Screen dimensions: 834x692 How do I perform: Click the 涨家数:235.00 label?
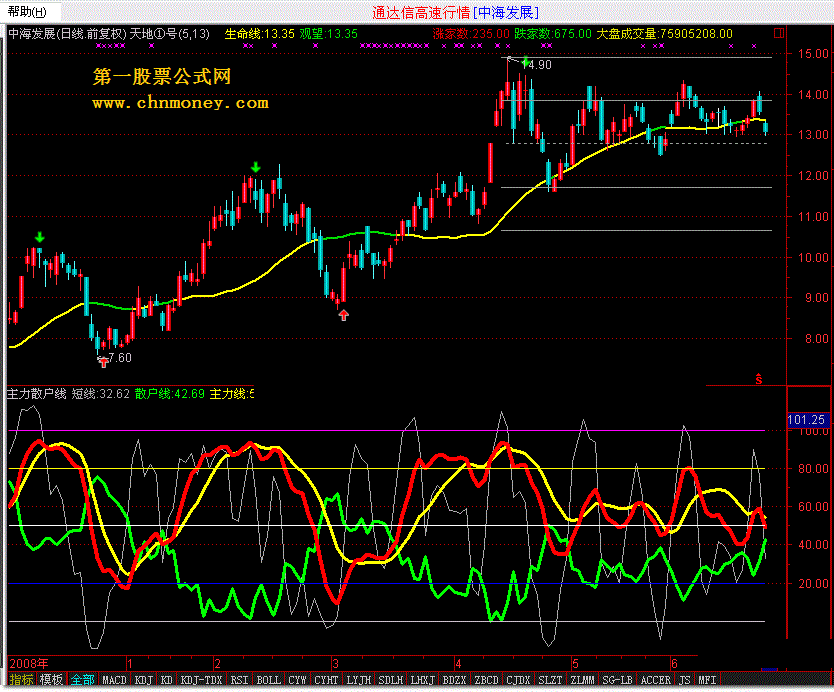[x=471, y=34]
